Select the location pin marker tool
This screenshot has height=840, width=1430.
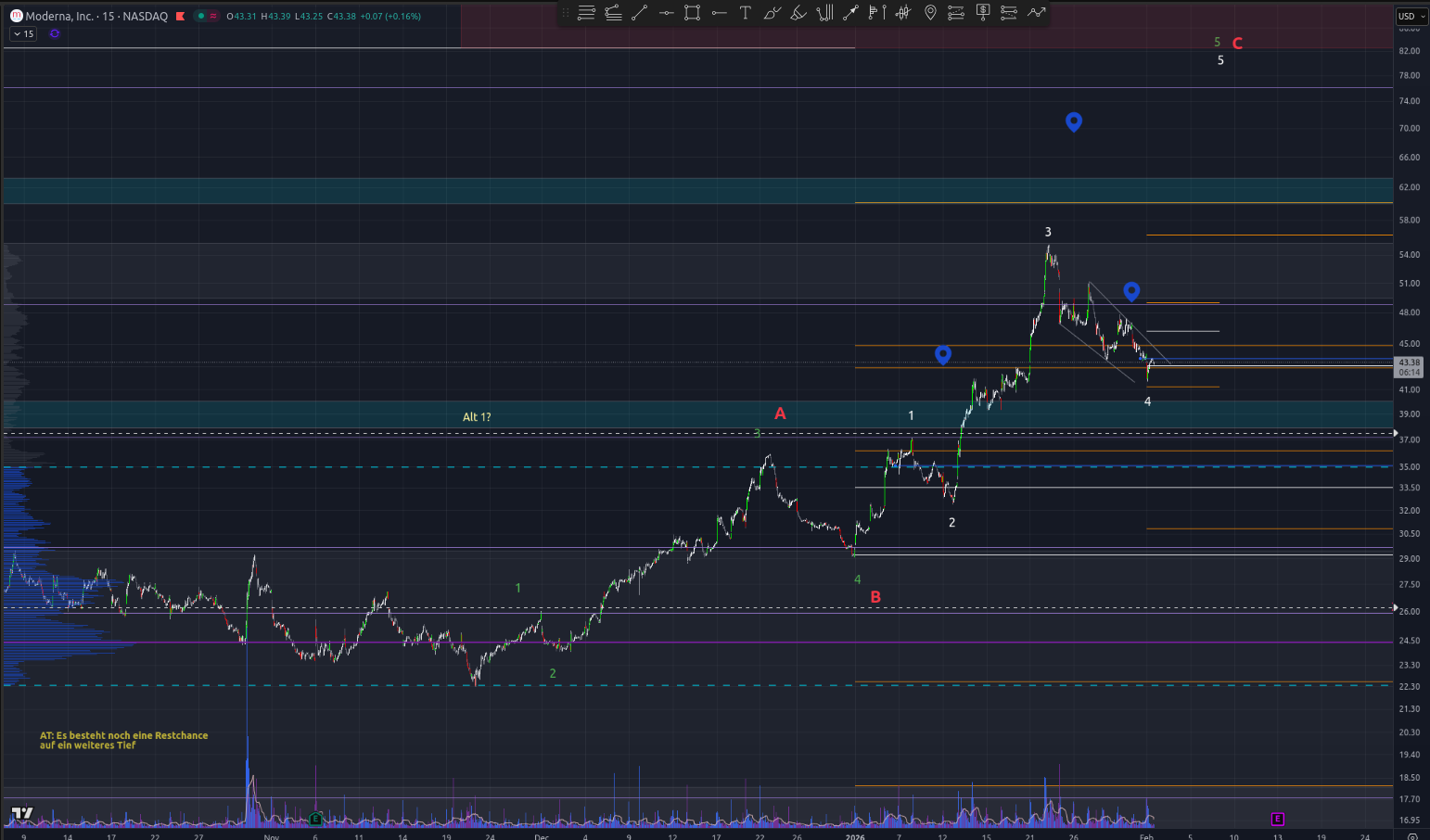coord(930,13)
